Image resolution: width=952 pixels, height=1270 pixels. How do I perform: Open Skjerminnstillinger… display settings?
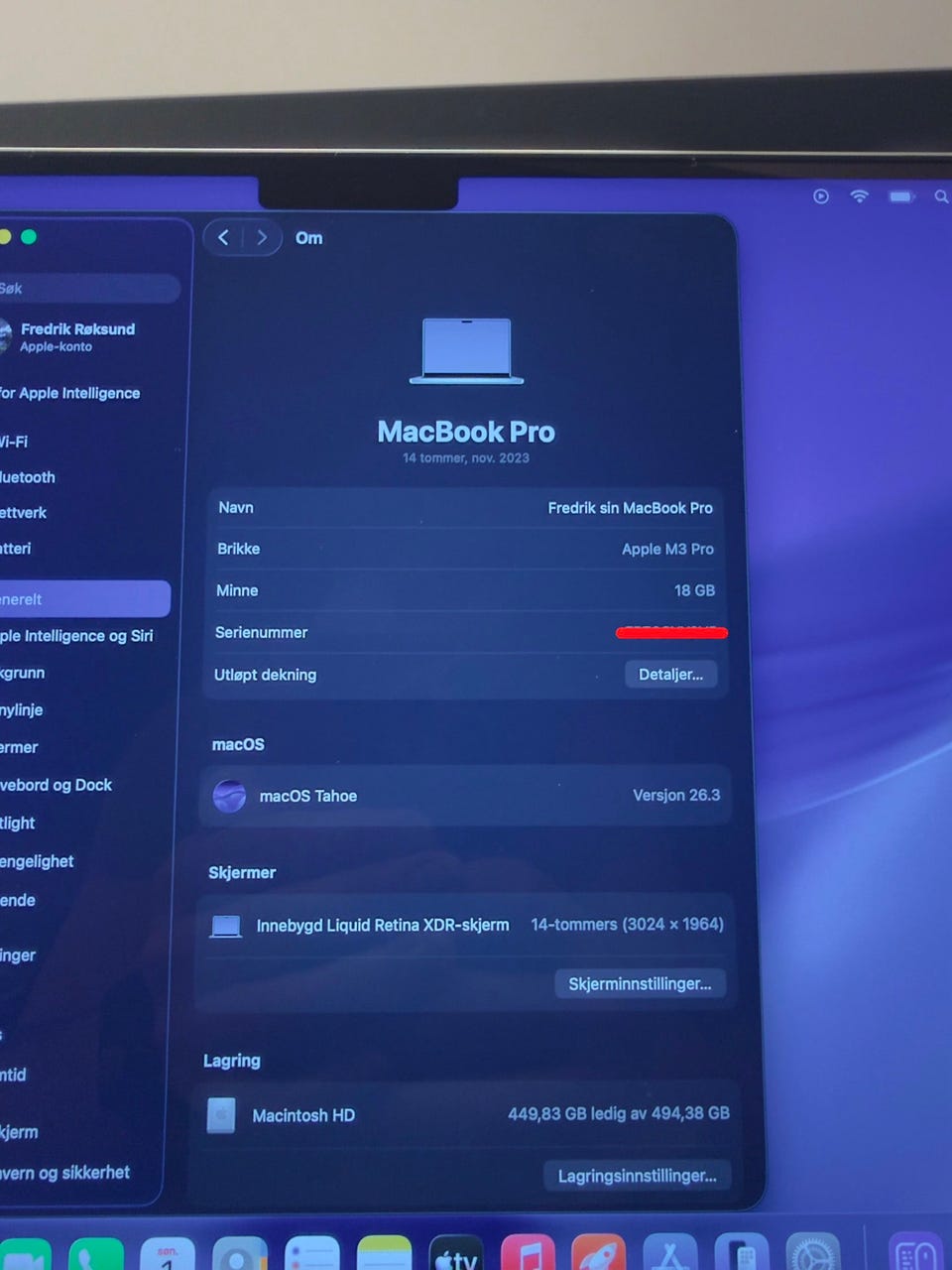tap(640, 984)
